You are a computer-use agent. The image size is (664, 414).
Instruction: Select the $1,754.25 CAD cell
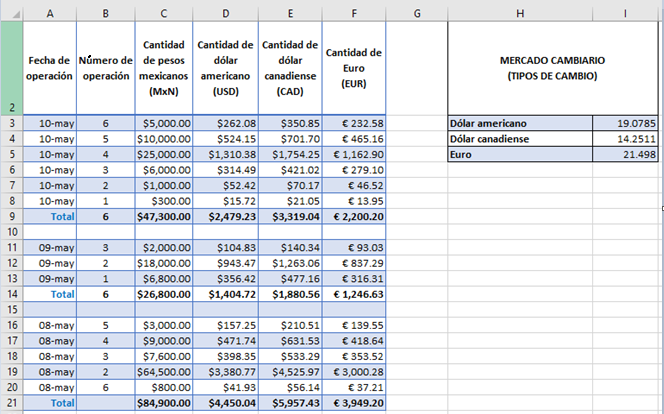click(x=290, y=155)
